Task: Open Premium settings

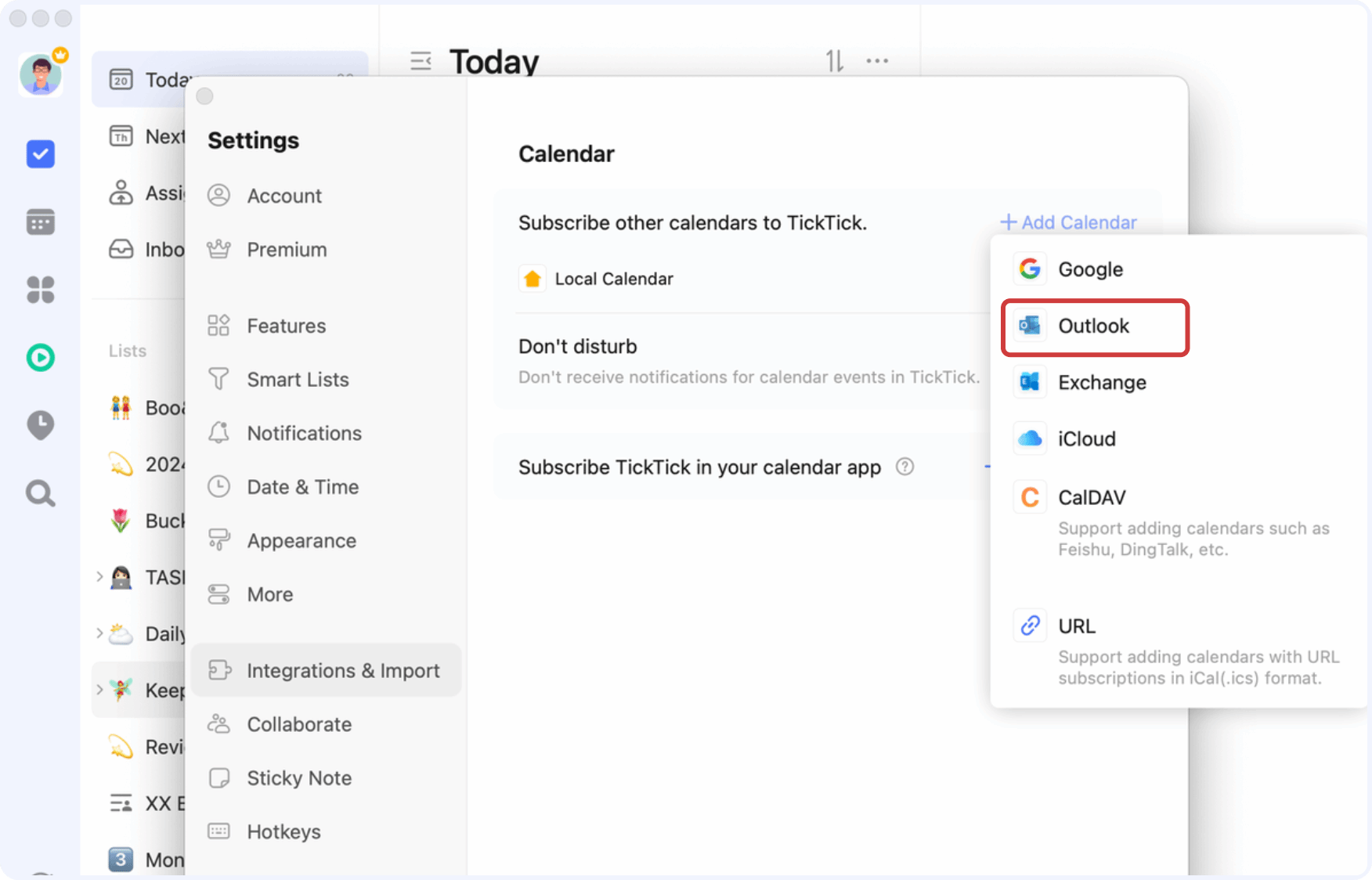Action: [x=326, y=250]
